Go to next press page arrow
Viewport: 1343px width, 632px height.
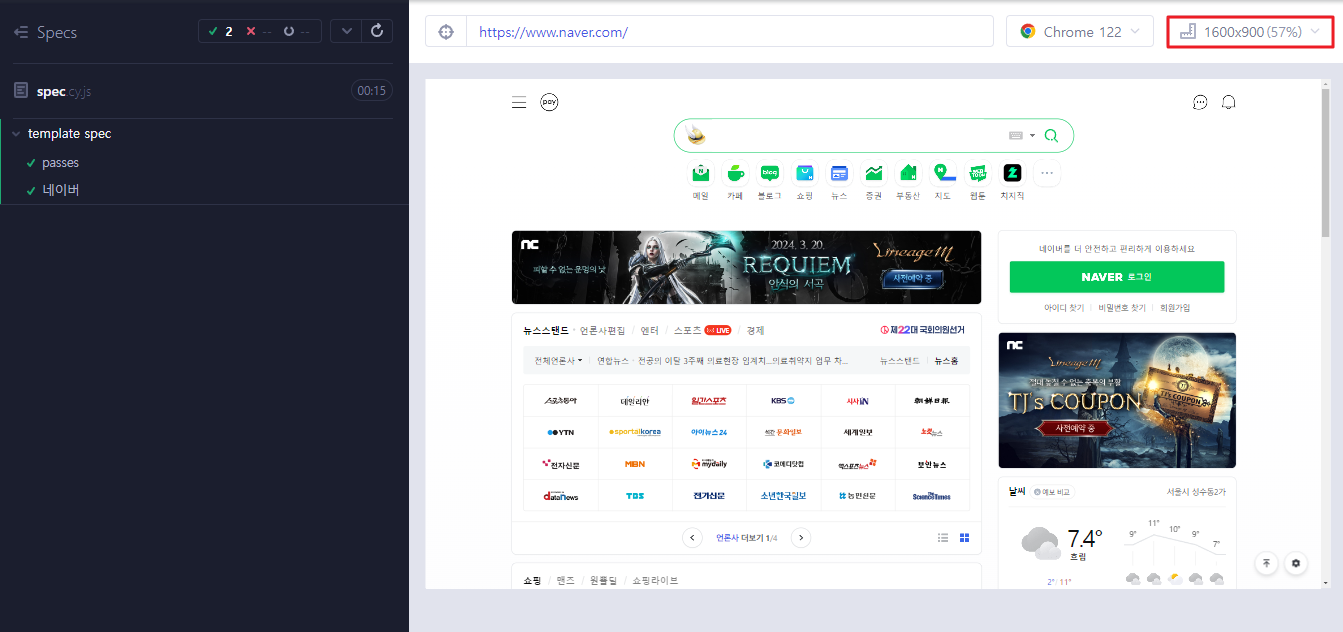(800, 538)
